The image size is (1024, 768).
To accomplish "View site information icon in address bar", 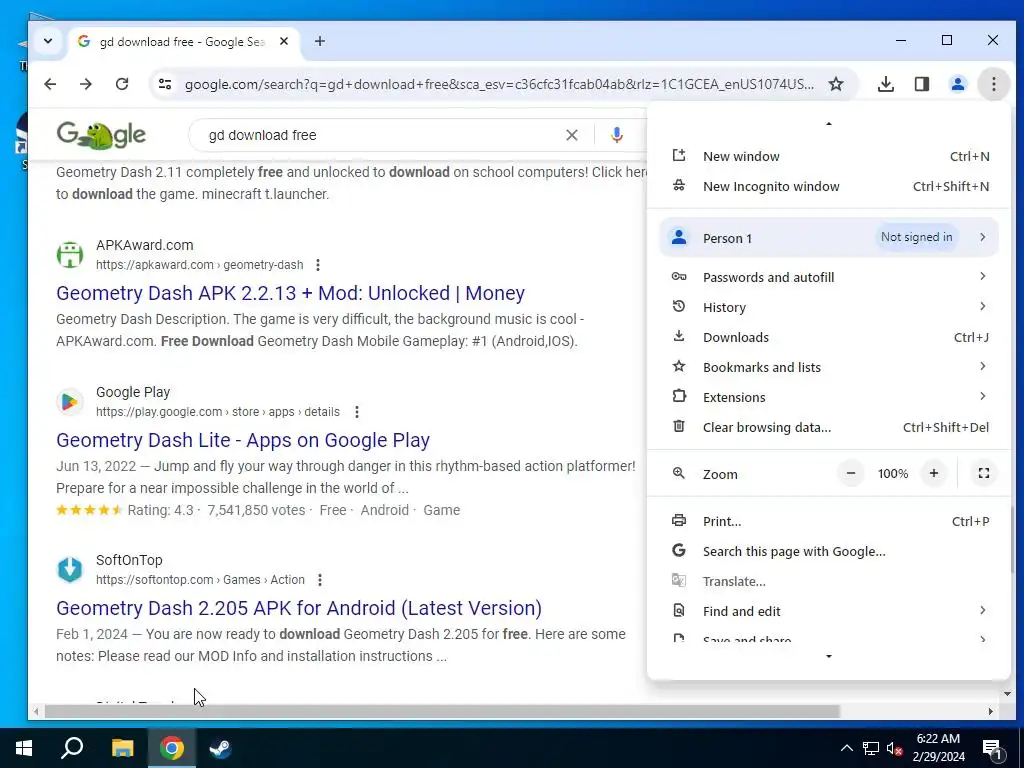I will pos(165,84).
